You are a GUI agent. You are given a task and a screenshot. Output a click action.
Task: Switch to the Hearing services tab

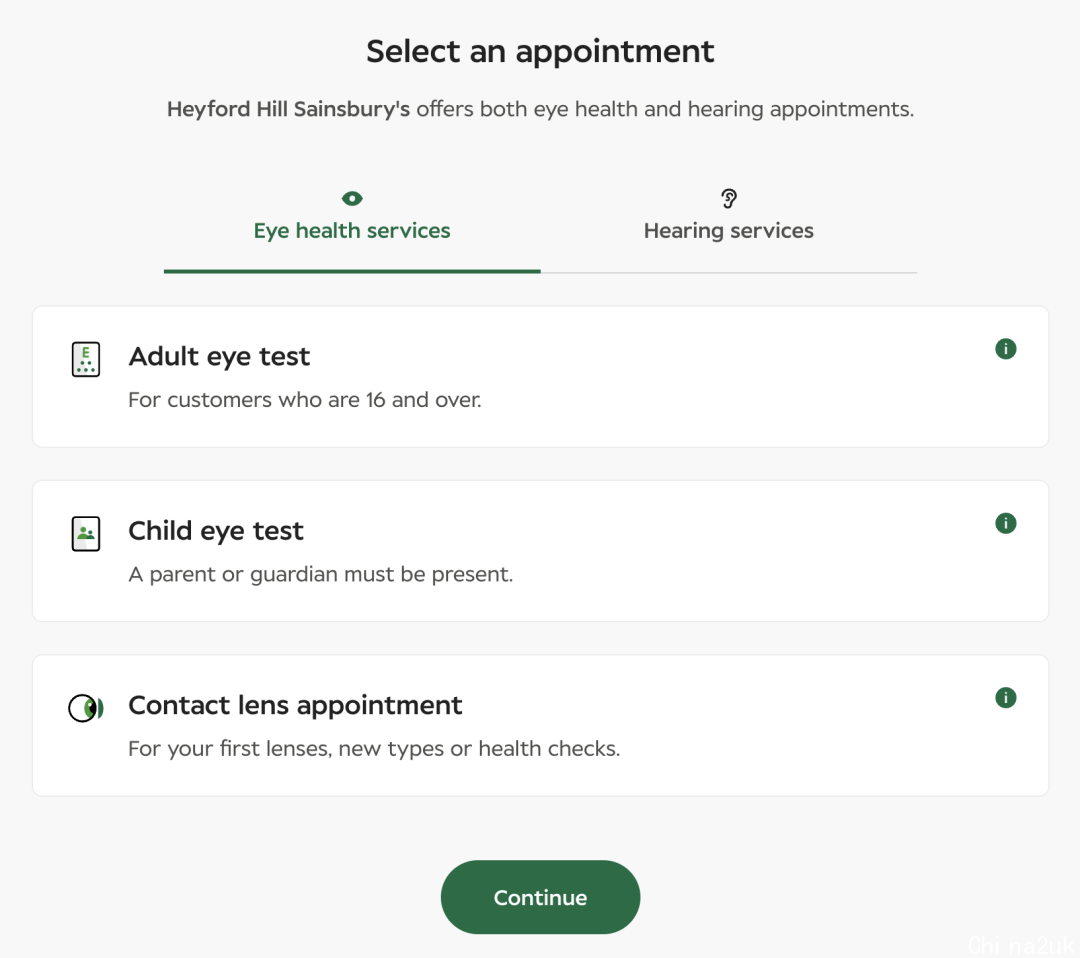[729, 219]
